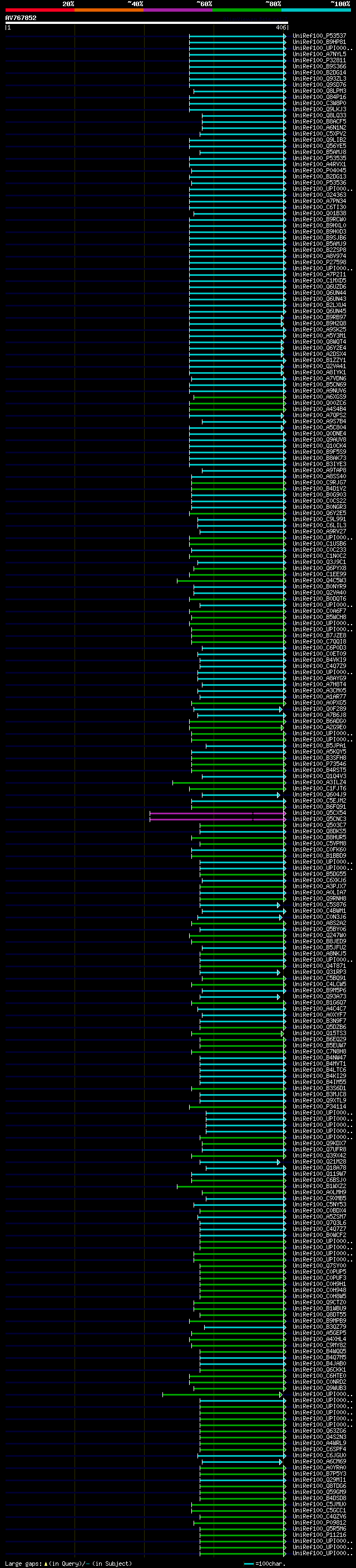The height and width of the screenshot is (1568, 356).
Task: Click the UniRef100_P34114 label
Action: (319, 1107)
